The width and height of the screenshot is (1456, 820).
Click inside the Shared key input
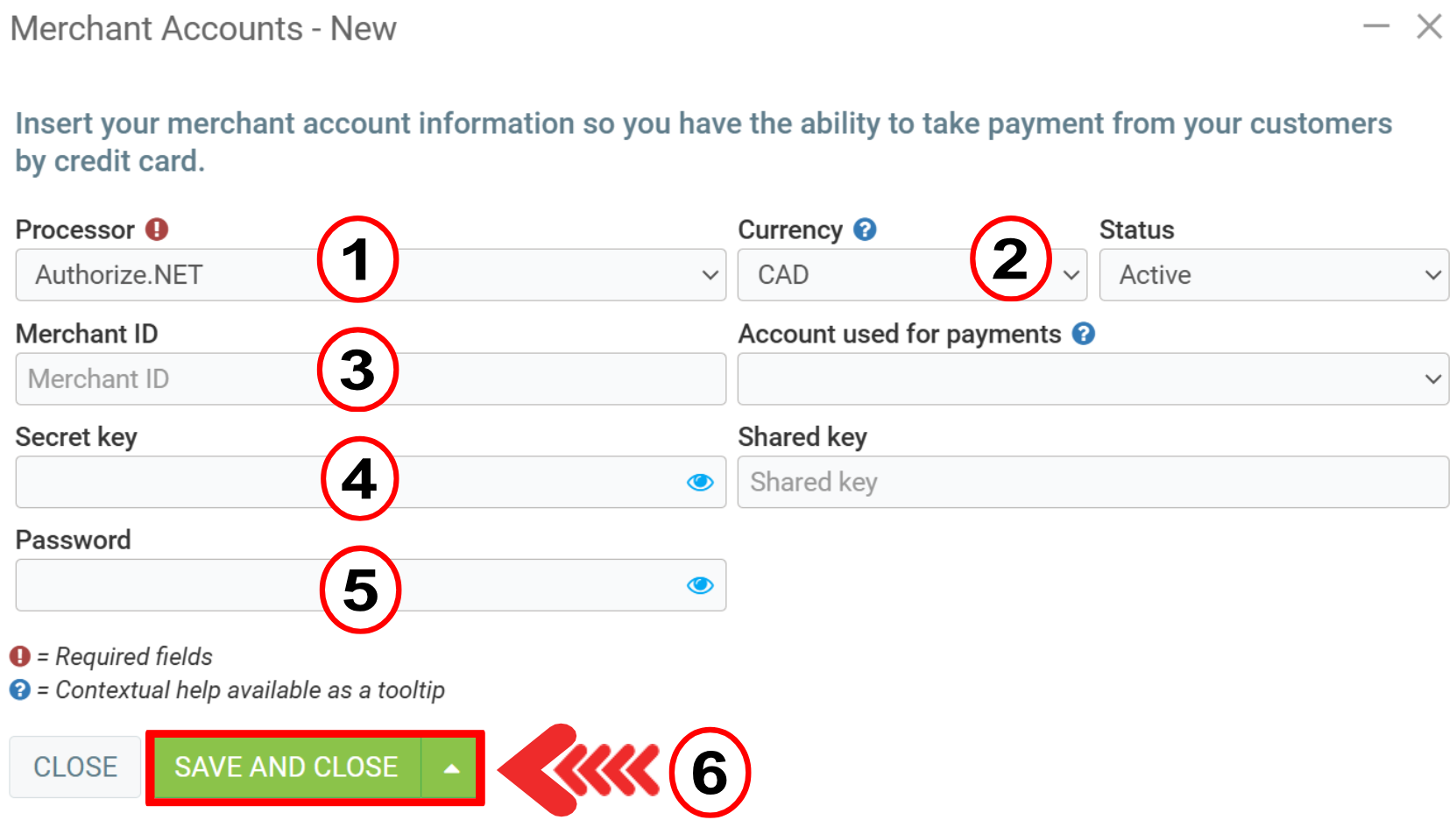click(1092, 483)
